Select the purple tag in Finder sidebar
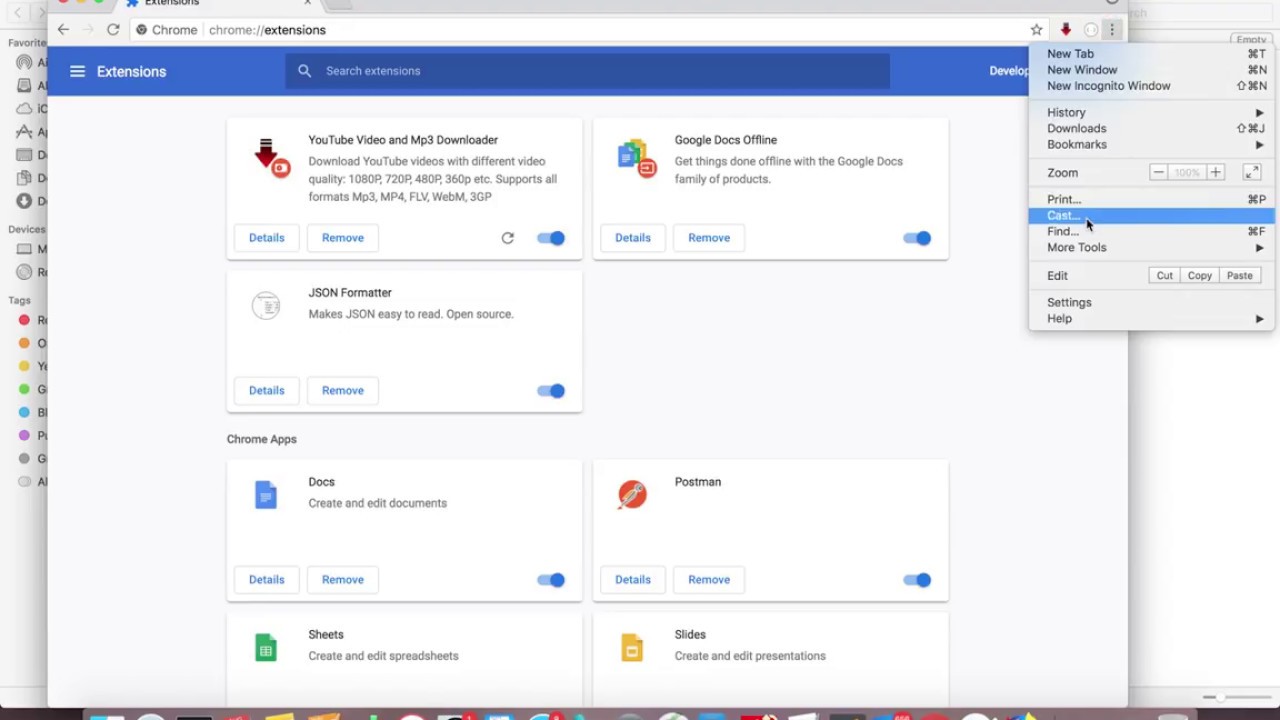 pyautogui.click(x=25, y=435)
